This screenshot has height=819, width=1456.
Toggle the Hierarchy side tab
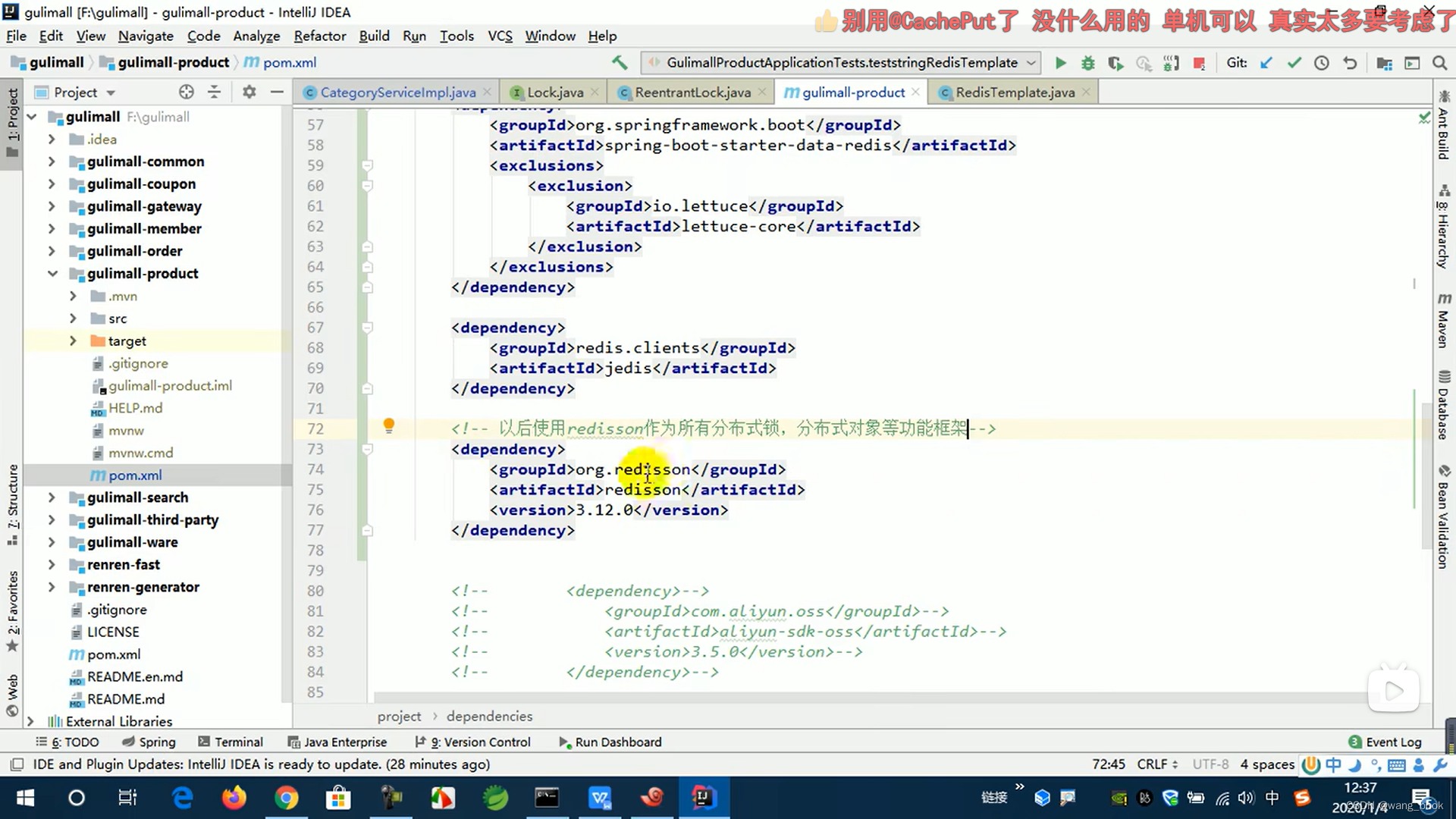(x=1444, y=226)
